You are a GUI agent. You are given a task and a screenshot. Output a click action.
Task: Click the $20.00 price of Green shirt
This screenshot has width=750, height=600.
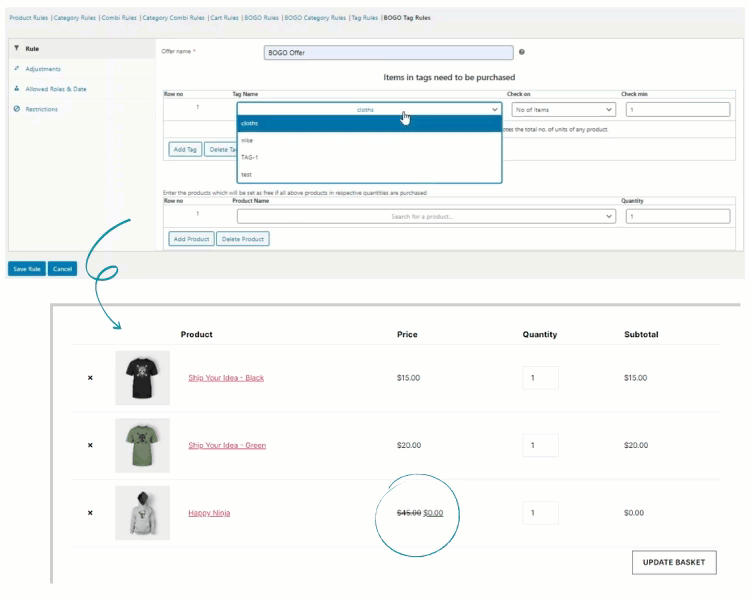409,445
